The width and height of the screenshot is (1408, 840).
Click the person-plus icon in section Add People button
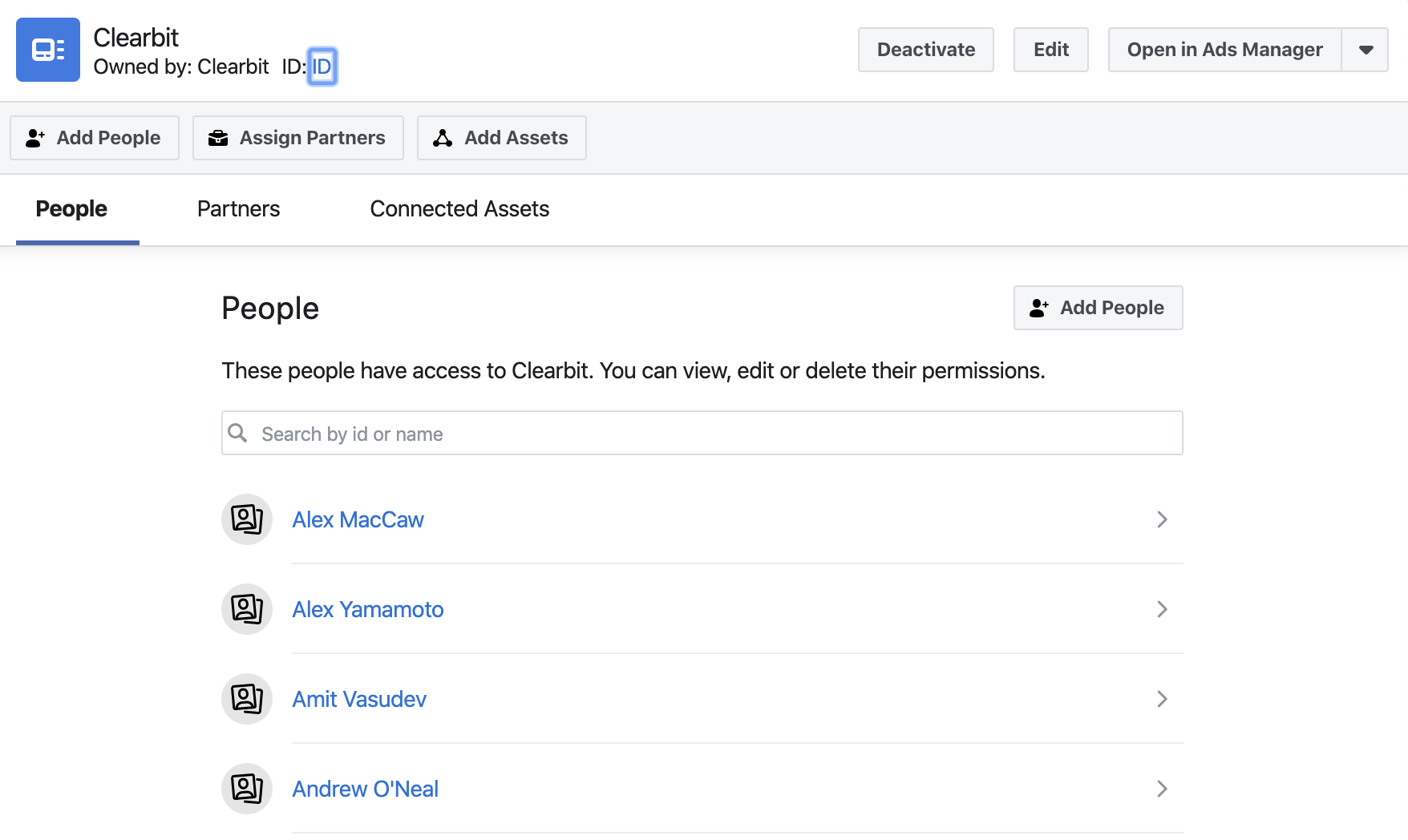click(1039, 308)
